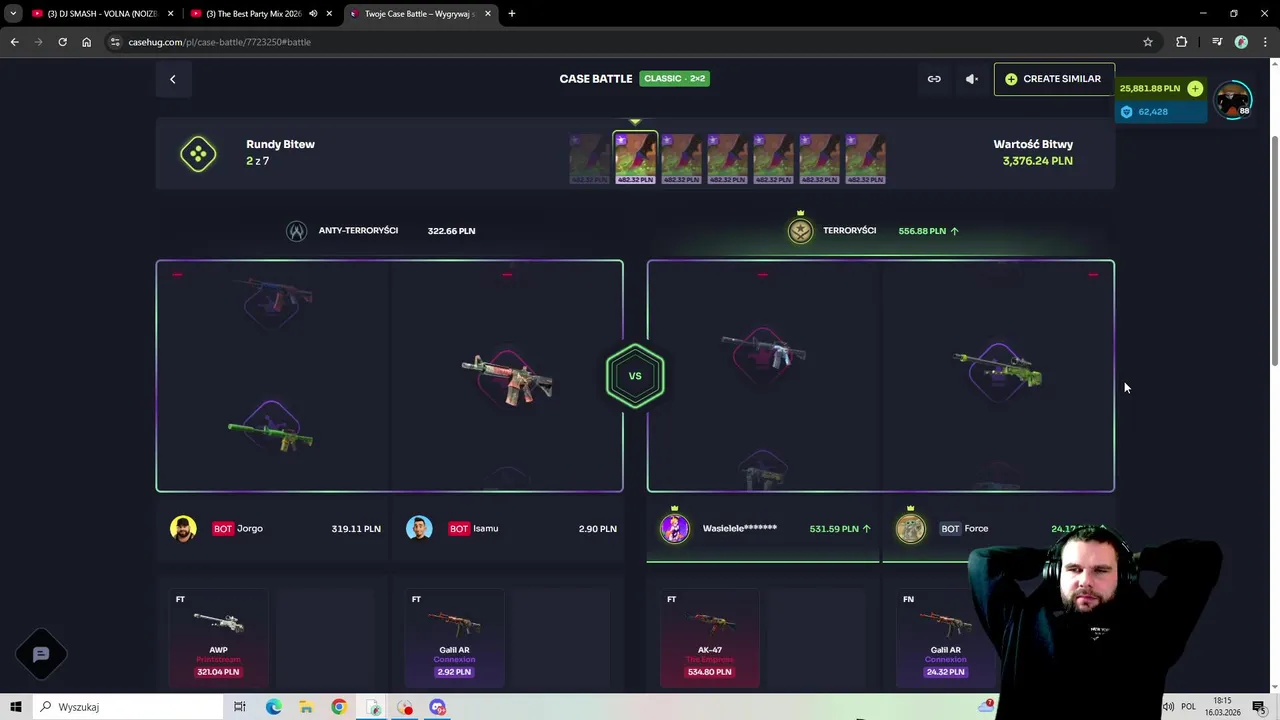Mute The Best Party Mix tab audio

pyautogui.click(x=313, y=14)
